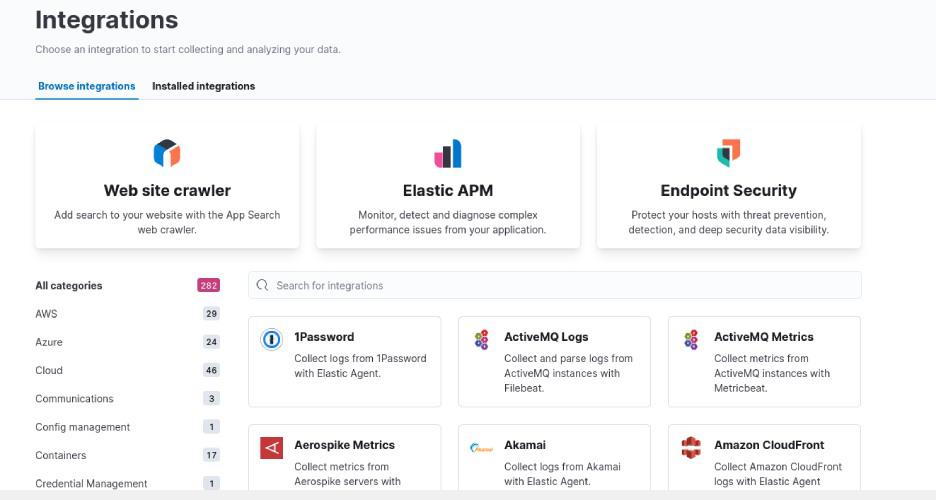Click the Elastic APM bar chart icon
936x500 pixels.
[x=448, y=153]
